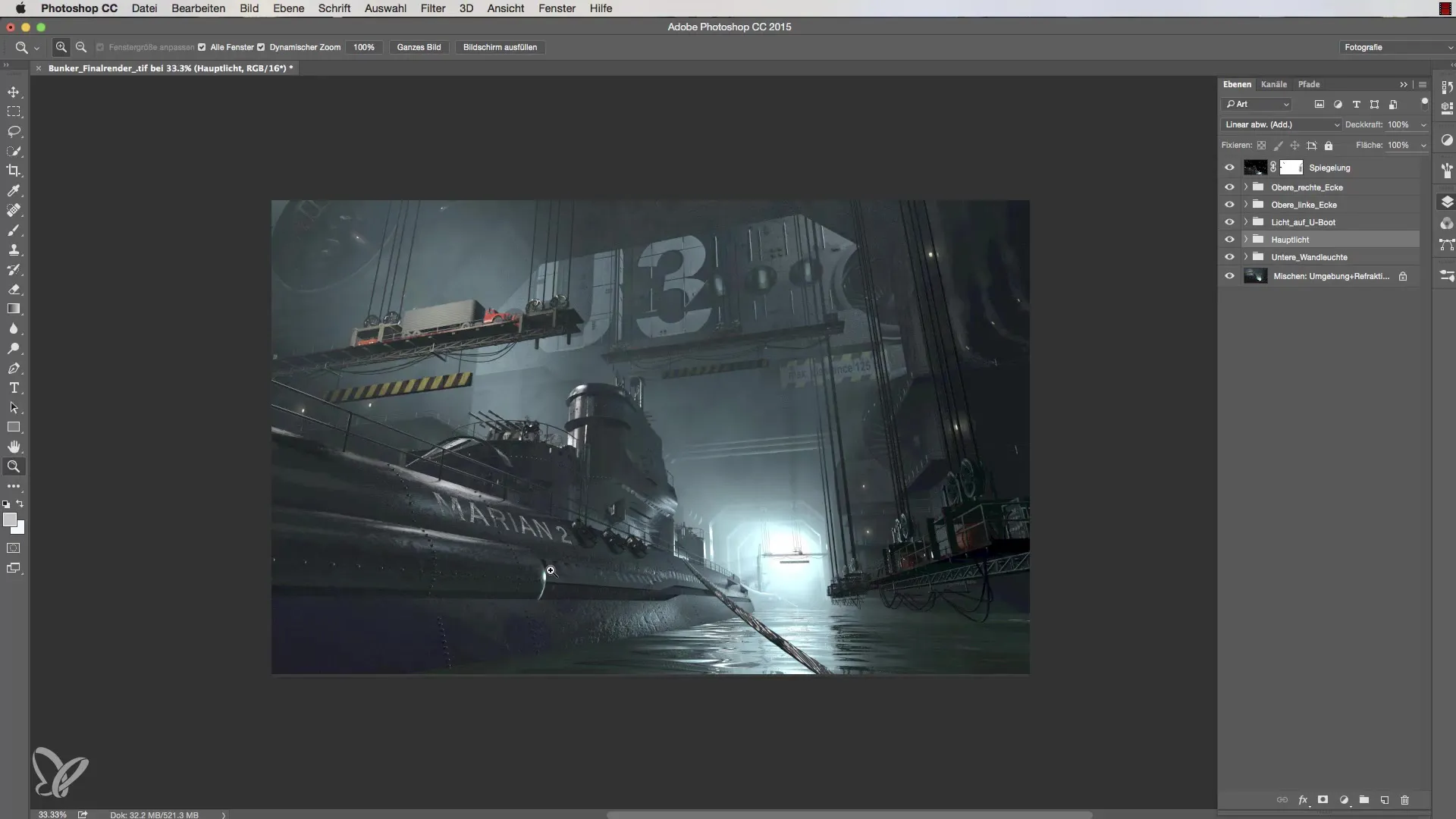Create a new layer icon
The image size is (1456, 819).
coord(1385,799)
